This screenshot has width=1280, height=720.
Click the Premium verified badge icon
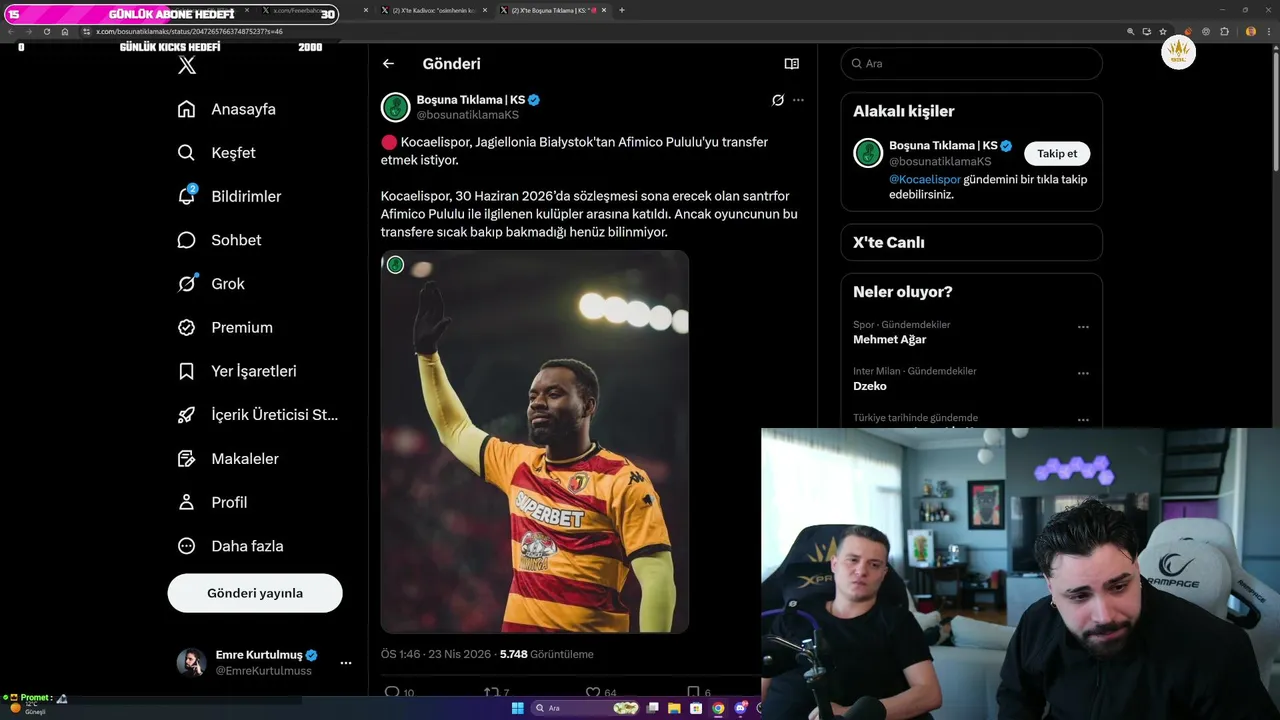pos(186,327)
